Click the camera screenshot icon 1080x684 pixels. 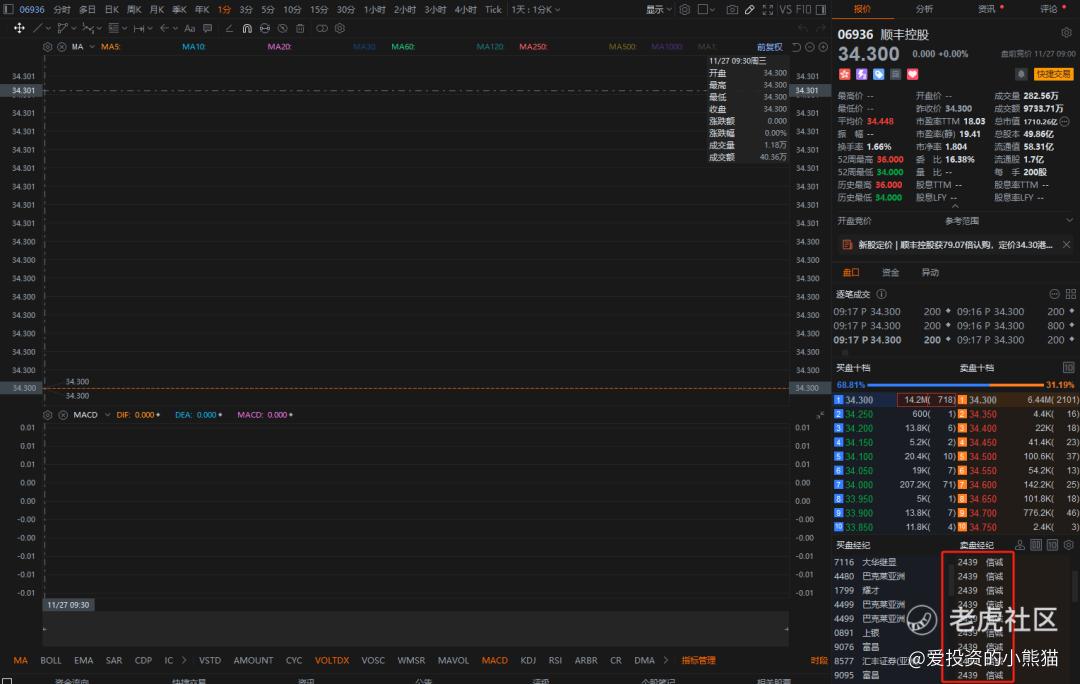pos(732,9)
